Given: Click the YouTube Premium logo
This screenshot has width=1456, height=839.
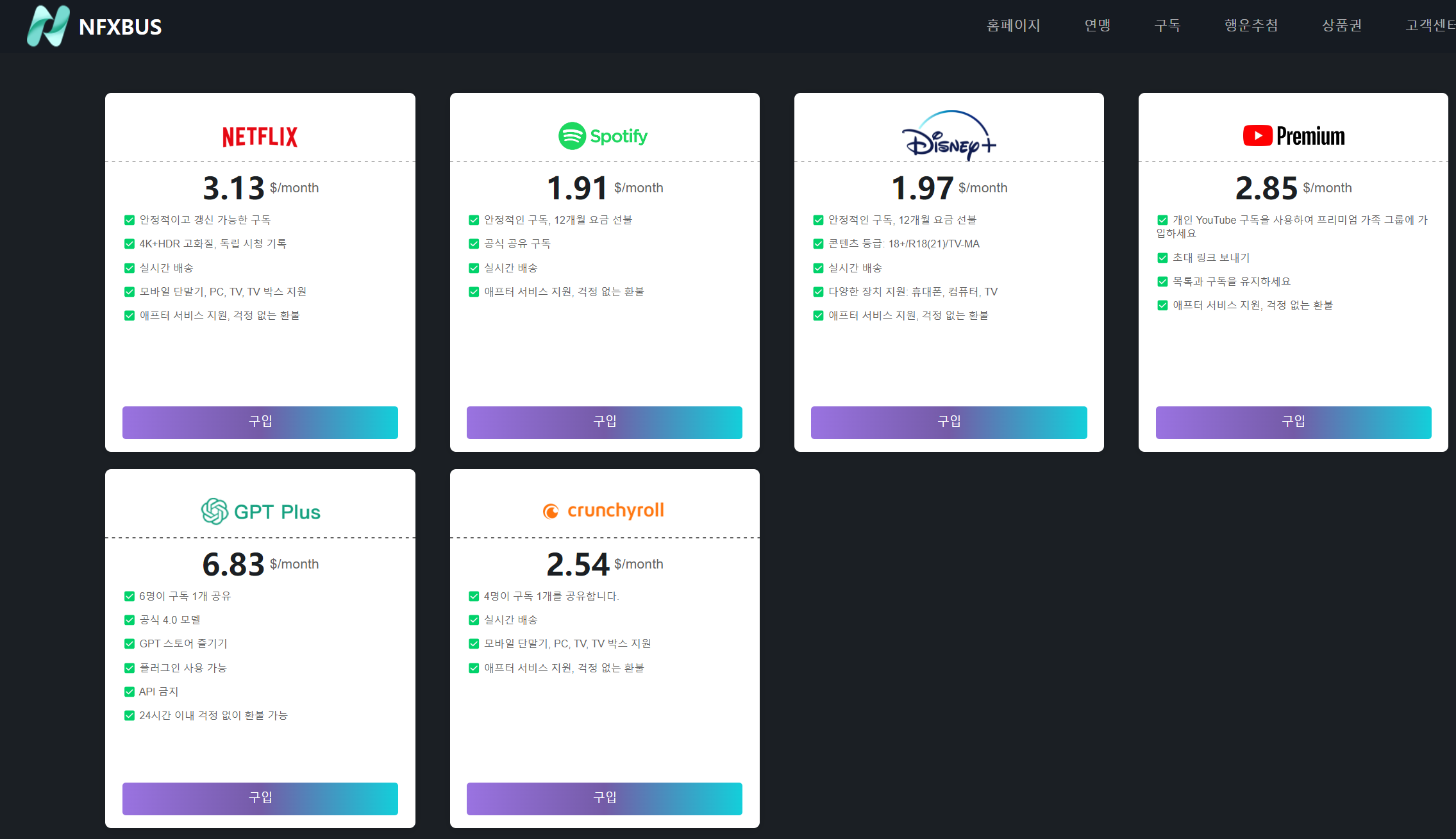Looking at the screenshot, I should point(1294,136).
